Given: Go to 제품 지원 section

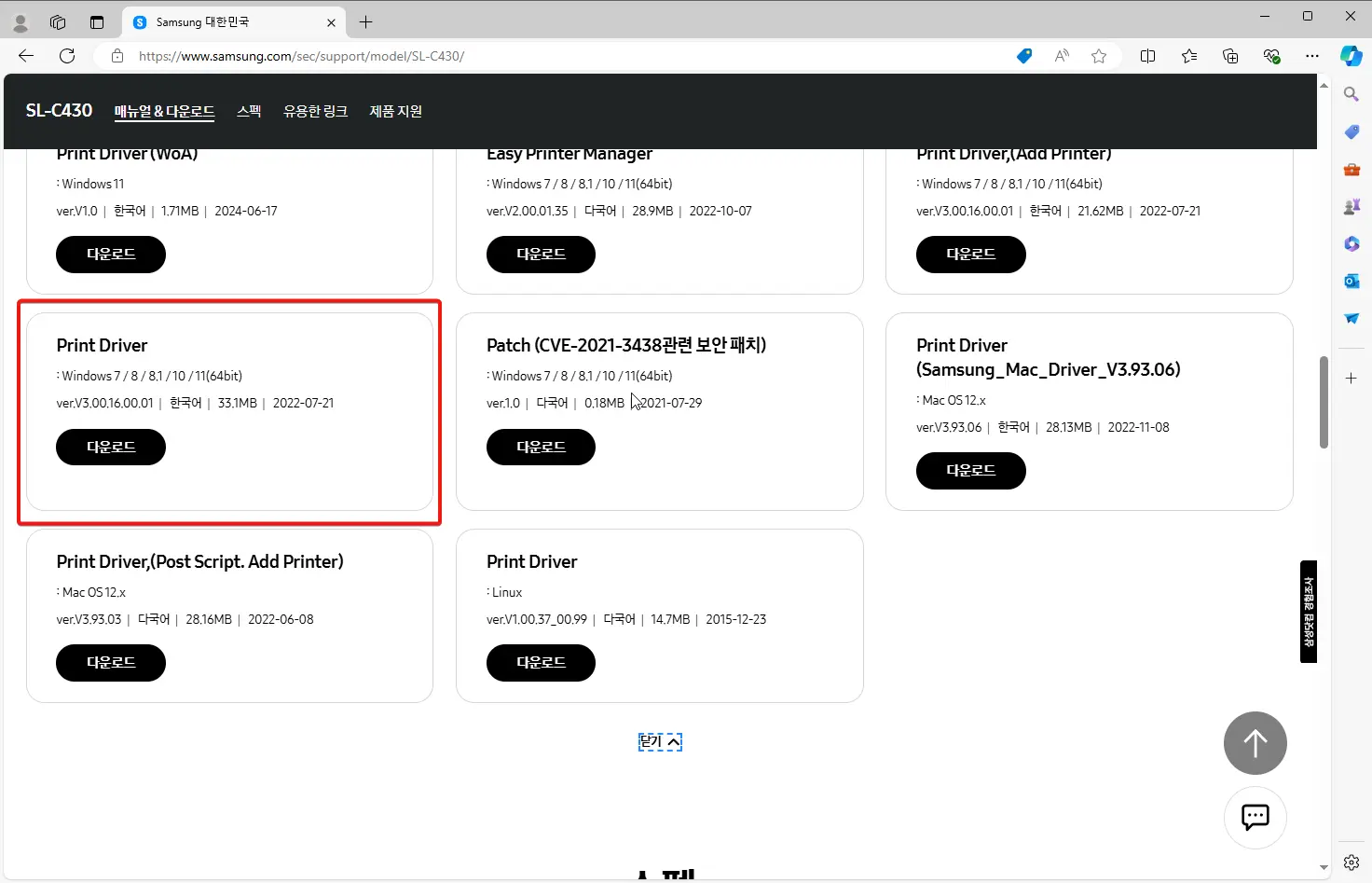Looking at the screenshot, I should [395, 111].
